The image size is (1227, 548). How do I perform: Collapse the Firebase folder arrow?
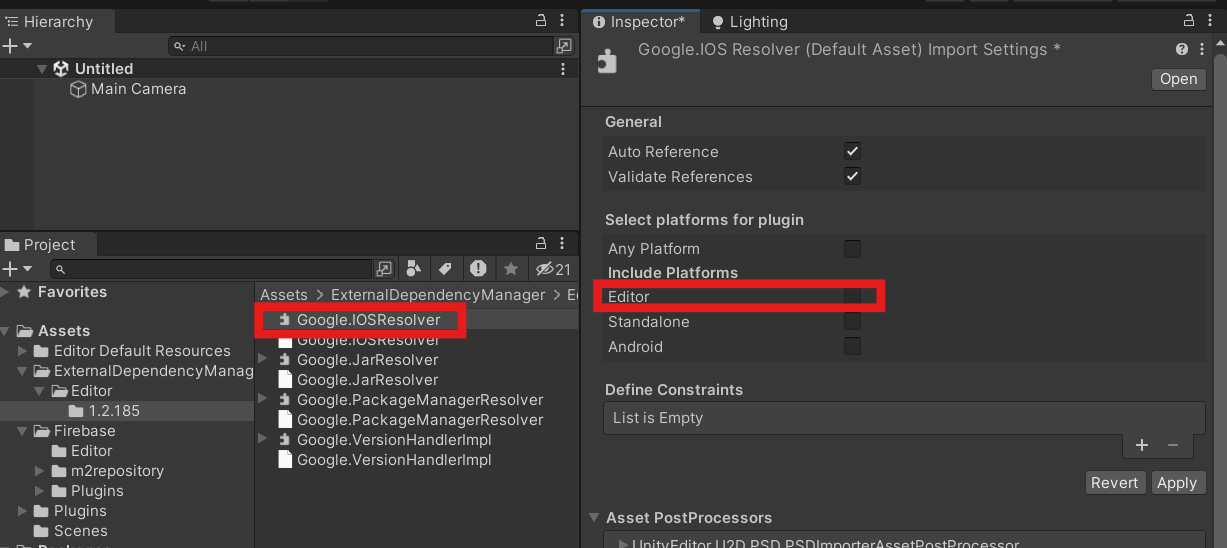point(23,431)
